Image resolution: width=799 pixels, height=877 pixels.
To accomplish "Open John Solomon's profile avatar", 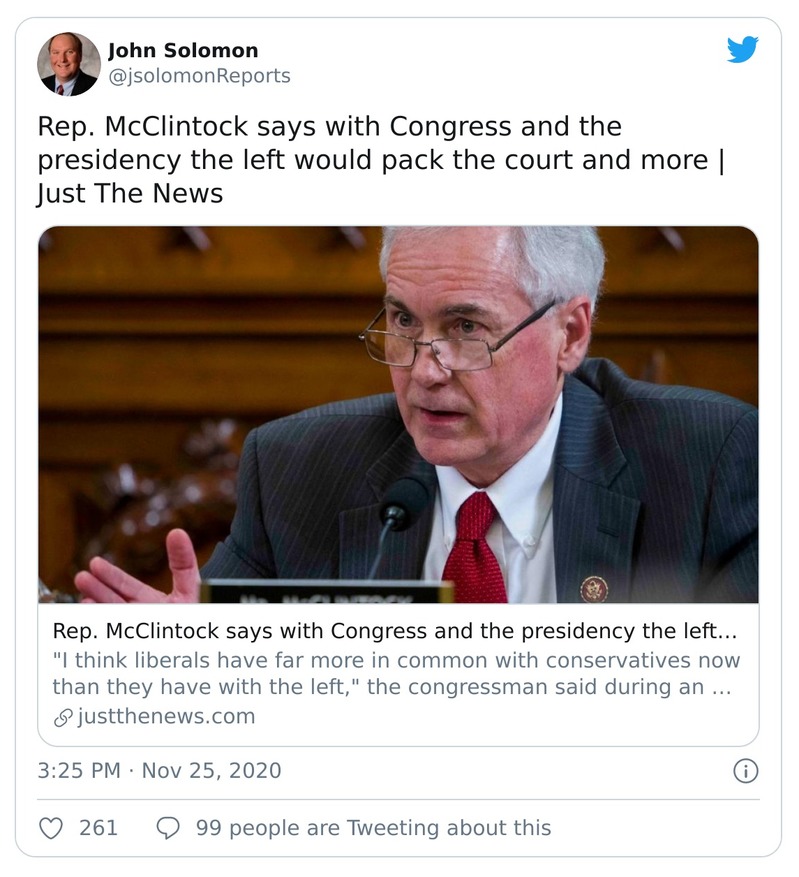I will 69,64.
